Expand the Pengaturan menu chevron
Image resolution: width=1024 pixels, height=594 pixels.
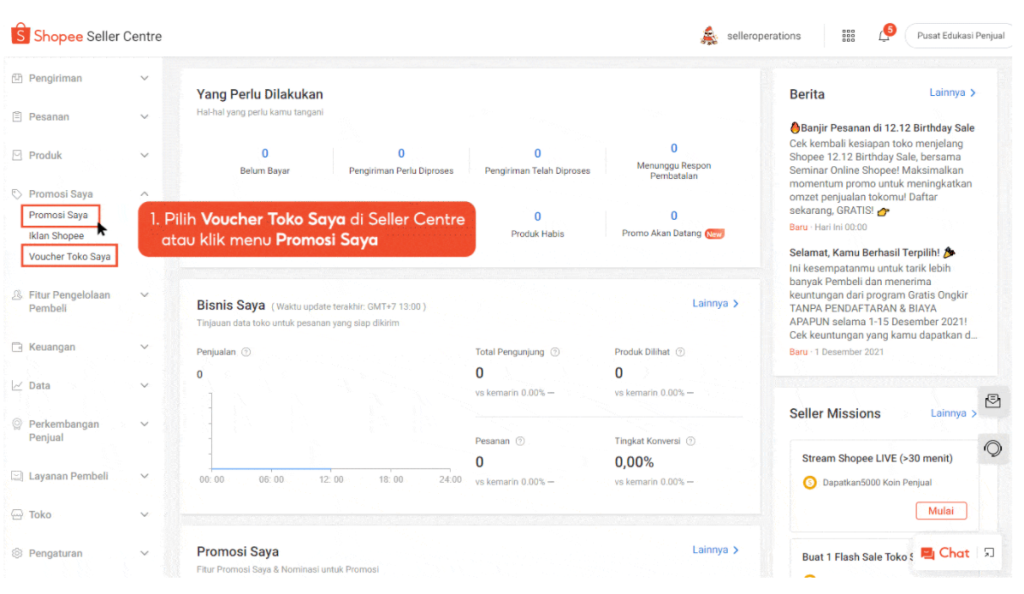coord(144,553)
